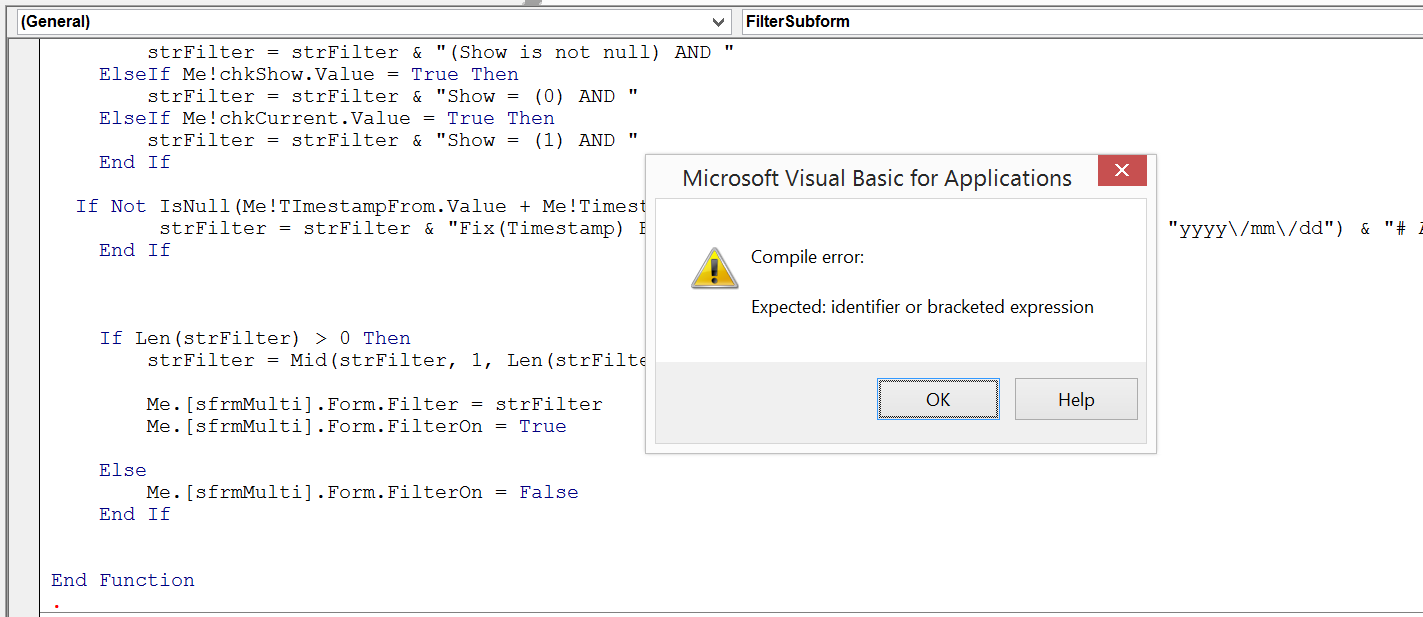Image resolution: width=1423 pixels, height=617 pixels.
Task: Open Help for the compile error
Action: point(1076,399)
